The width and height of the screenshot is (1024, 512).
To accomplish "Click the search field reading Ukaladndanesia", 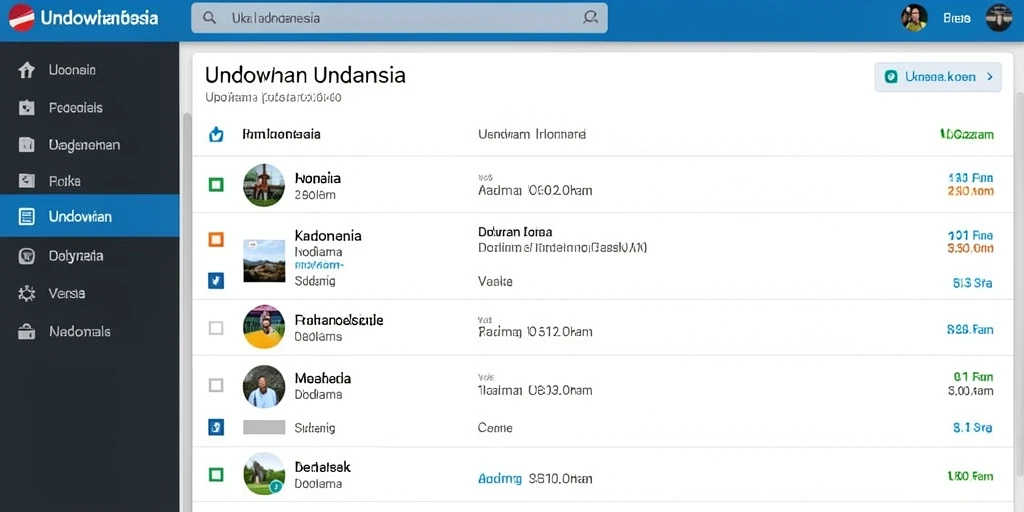I will pyautogui.click(x=399, y=18).
